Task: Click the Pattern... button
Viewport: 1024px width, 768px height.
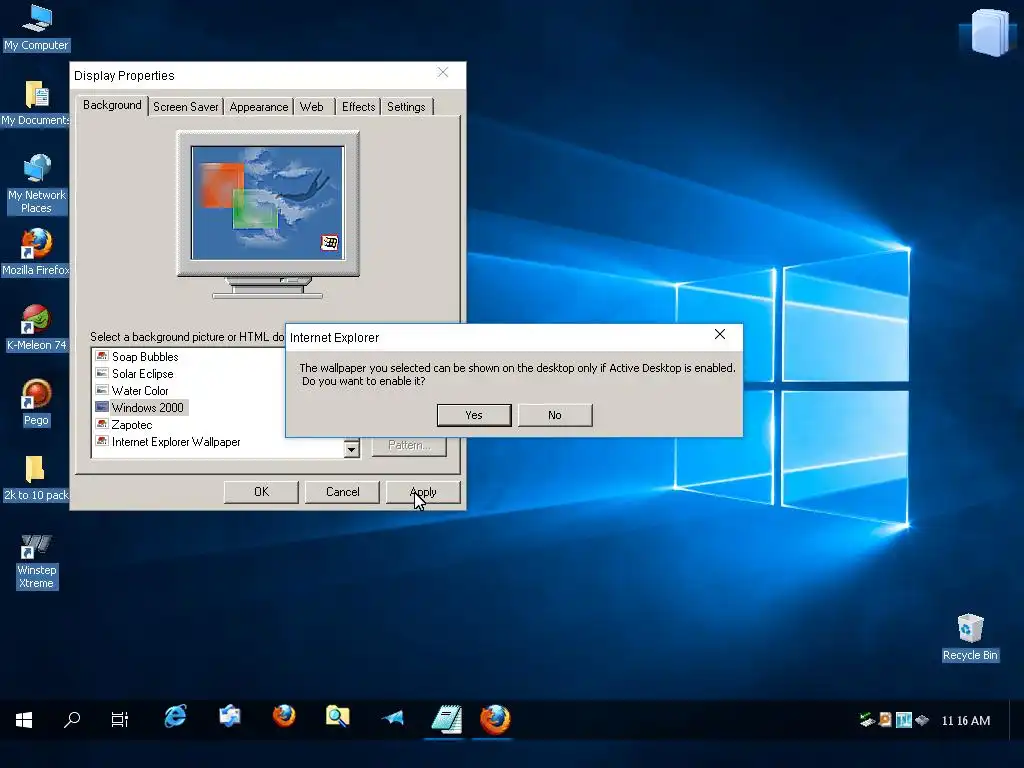Action: click(x=409, y=445)
